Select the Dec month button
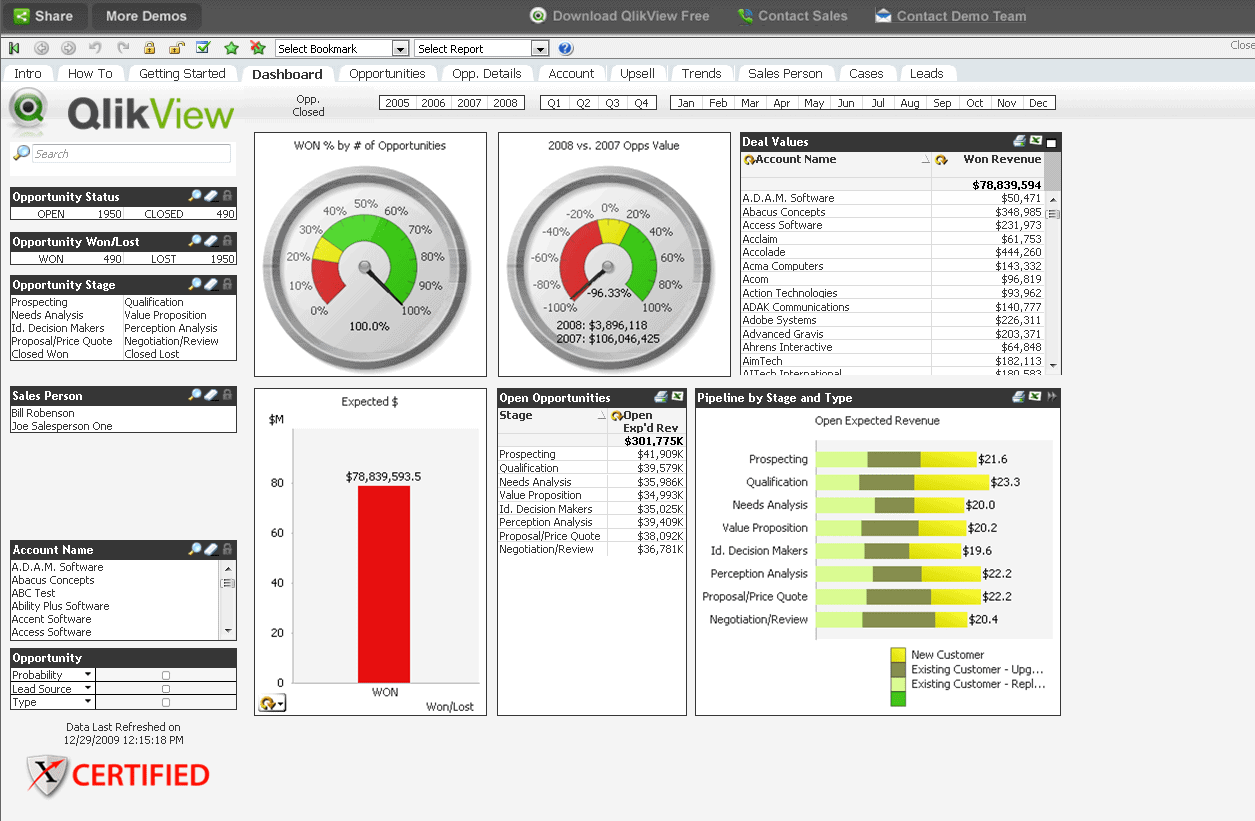Screen dimensions: 1255x821 click(x=1038, y=103)
